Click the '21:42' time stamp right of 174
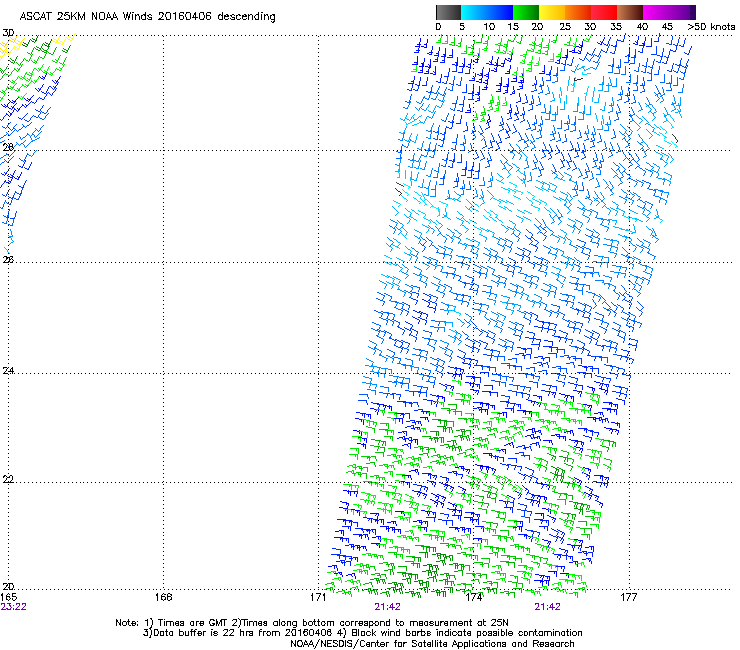 (x=547, y=607)
